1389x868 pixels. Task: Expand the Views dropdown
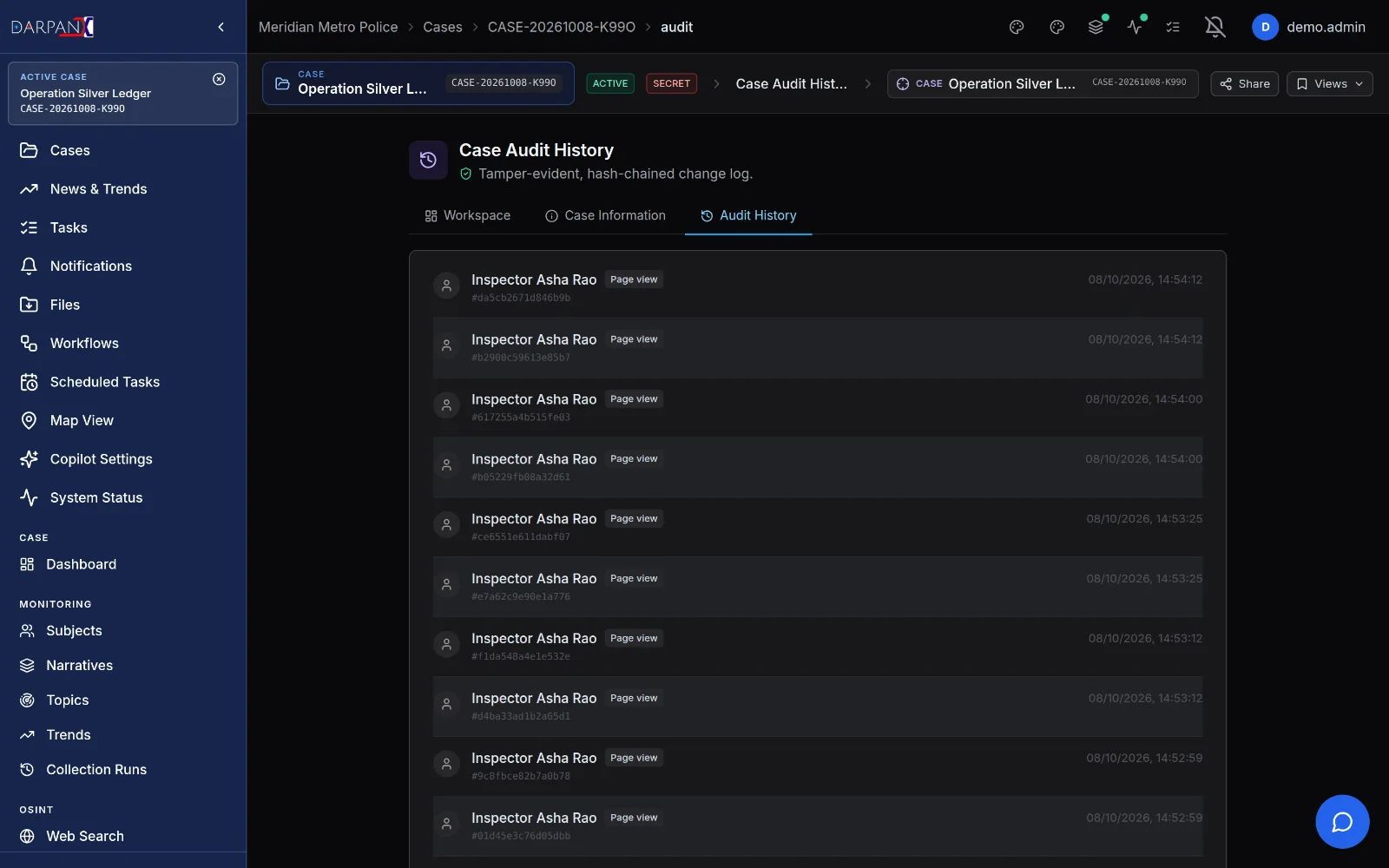[1329, 84]
